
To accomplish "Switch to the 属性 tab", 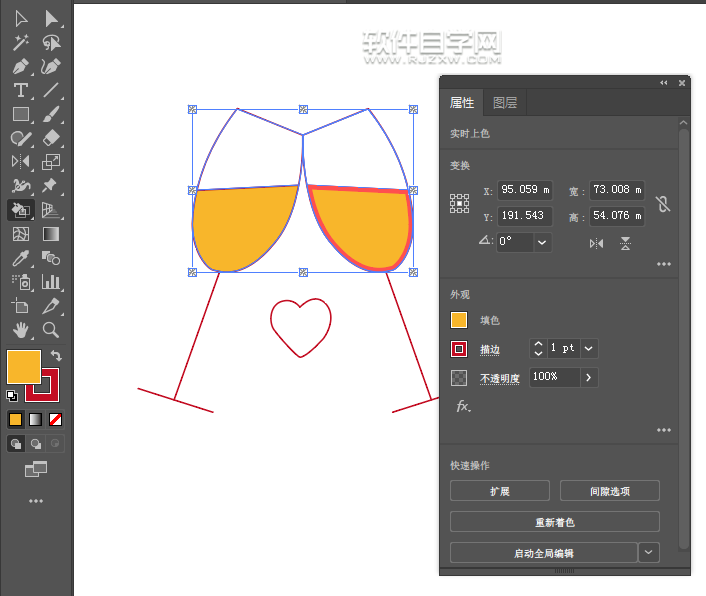I will (462, 103).
